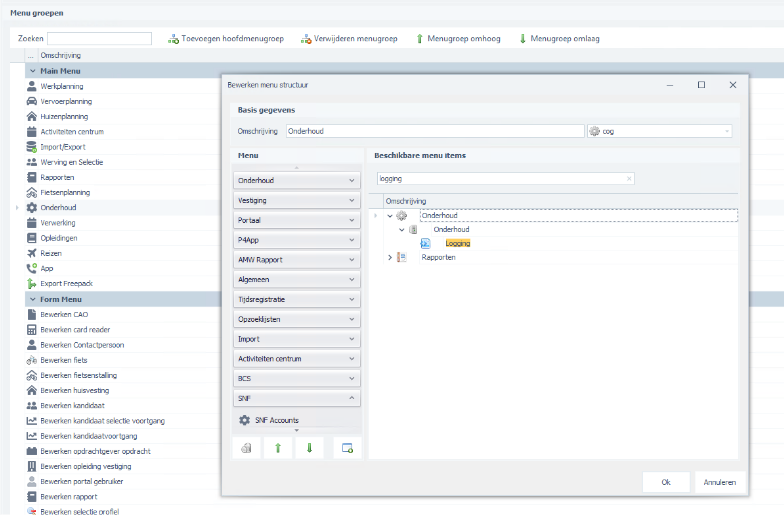Screen dimensions: 784x522
Task: Click the Bewerken CAO document icon
Action: point(32,314)
